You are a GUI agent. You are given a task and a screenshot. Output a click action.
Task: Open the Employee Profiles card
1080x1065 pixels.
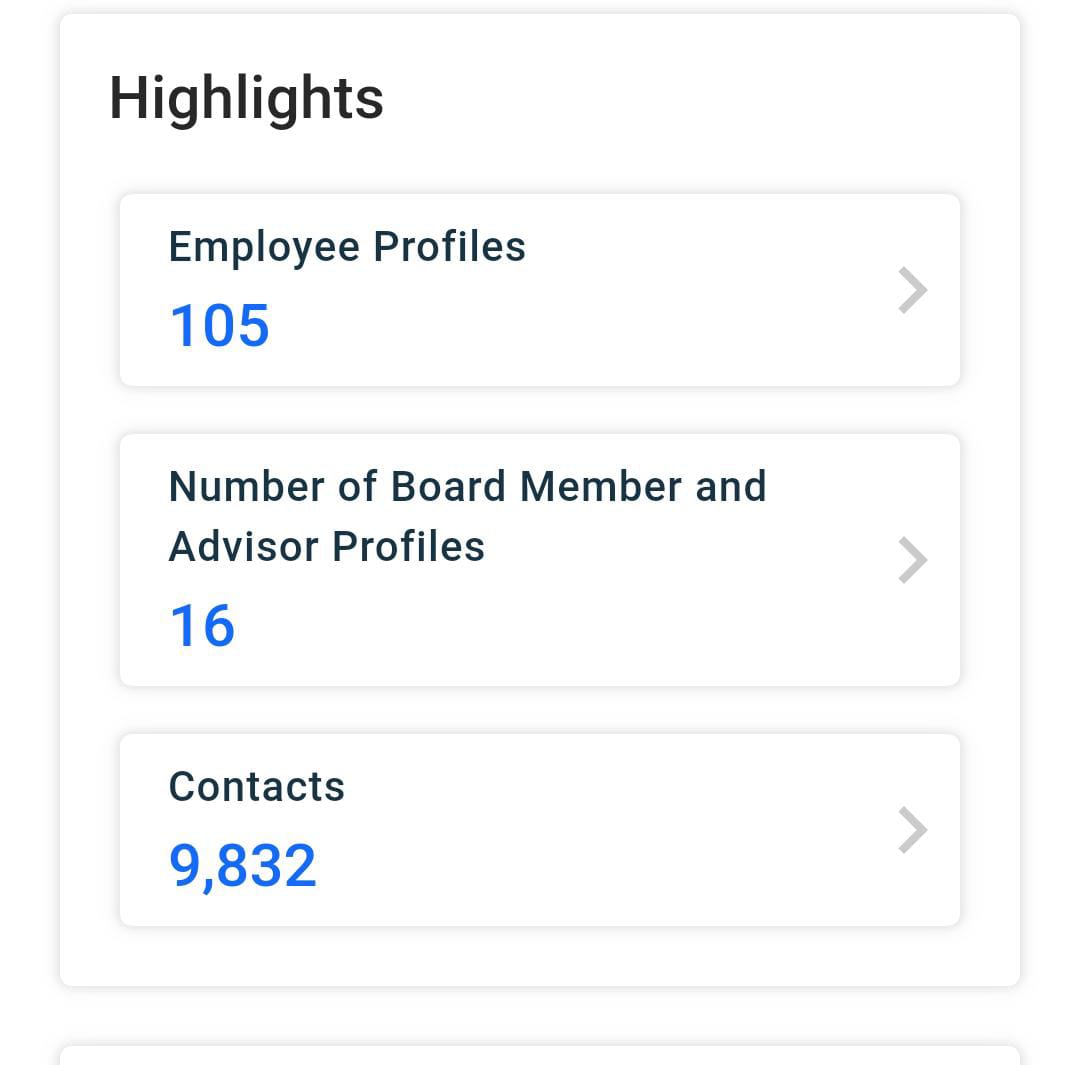click(x=540, y=290)
